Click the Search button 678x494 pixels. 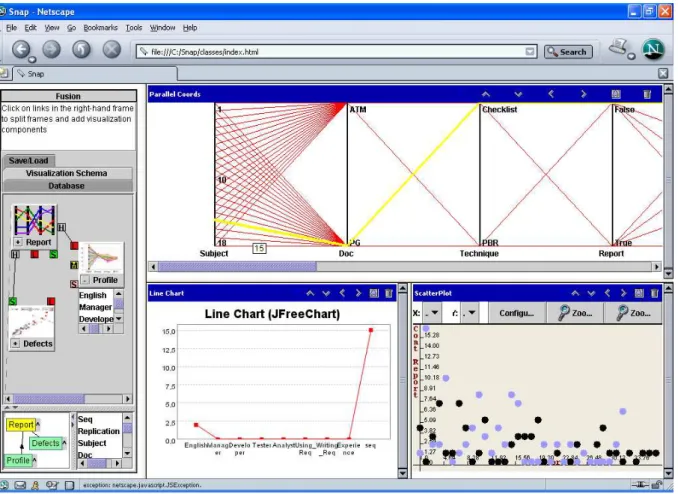point(568,52)
